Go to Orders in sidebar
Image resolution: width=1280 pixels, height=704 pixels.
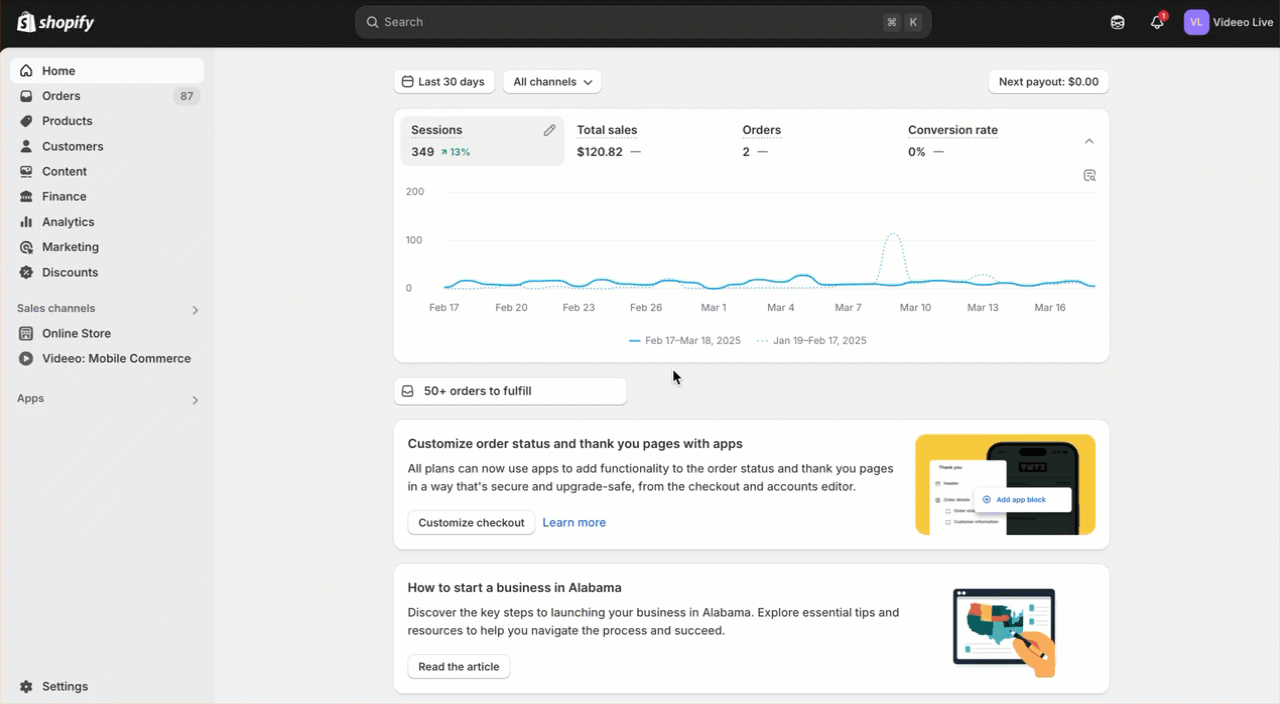coord(61,96)
